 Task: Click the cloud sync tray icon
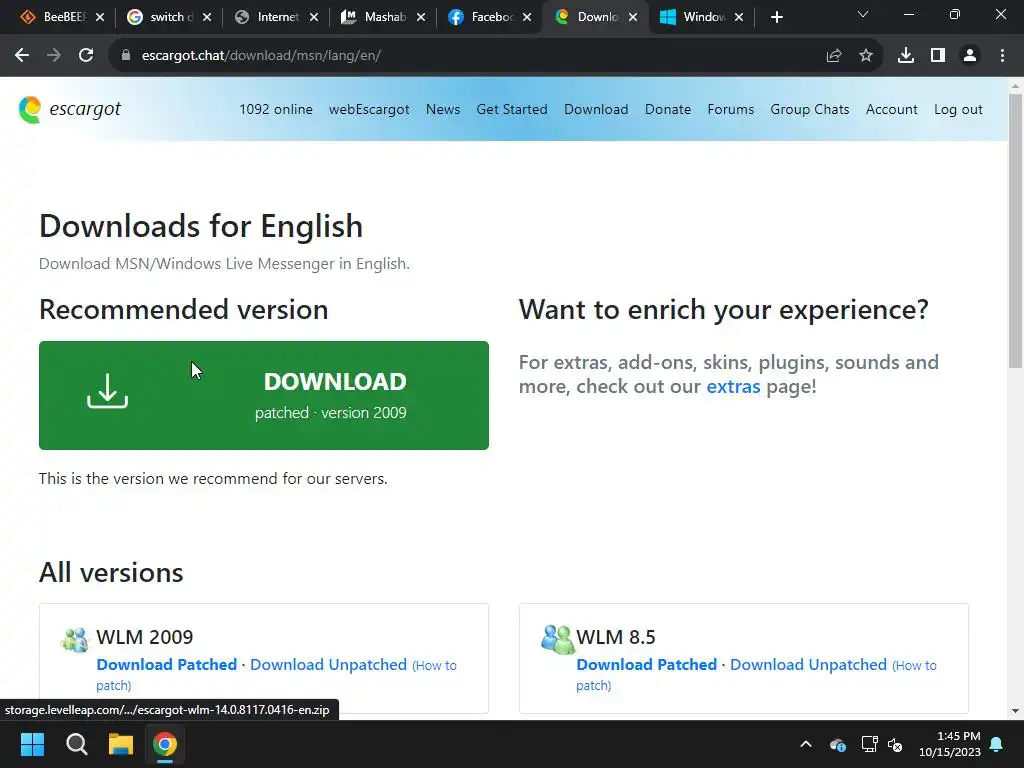coord(838,744)
